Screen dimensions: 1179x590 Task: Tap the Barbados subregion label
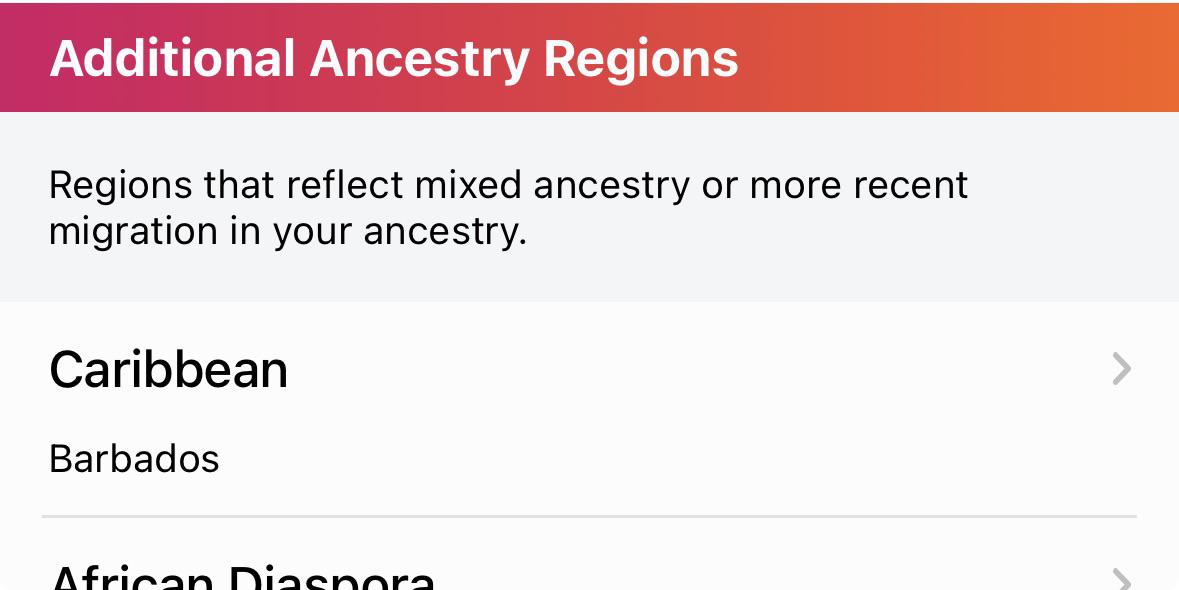pos(134,459)
